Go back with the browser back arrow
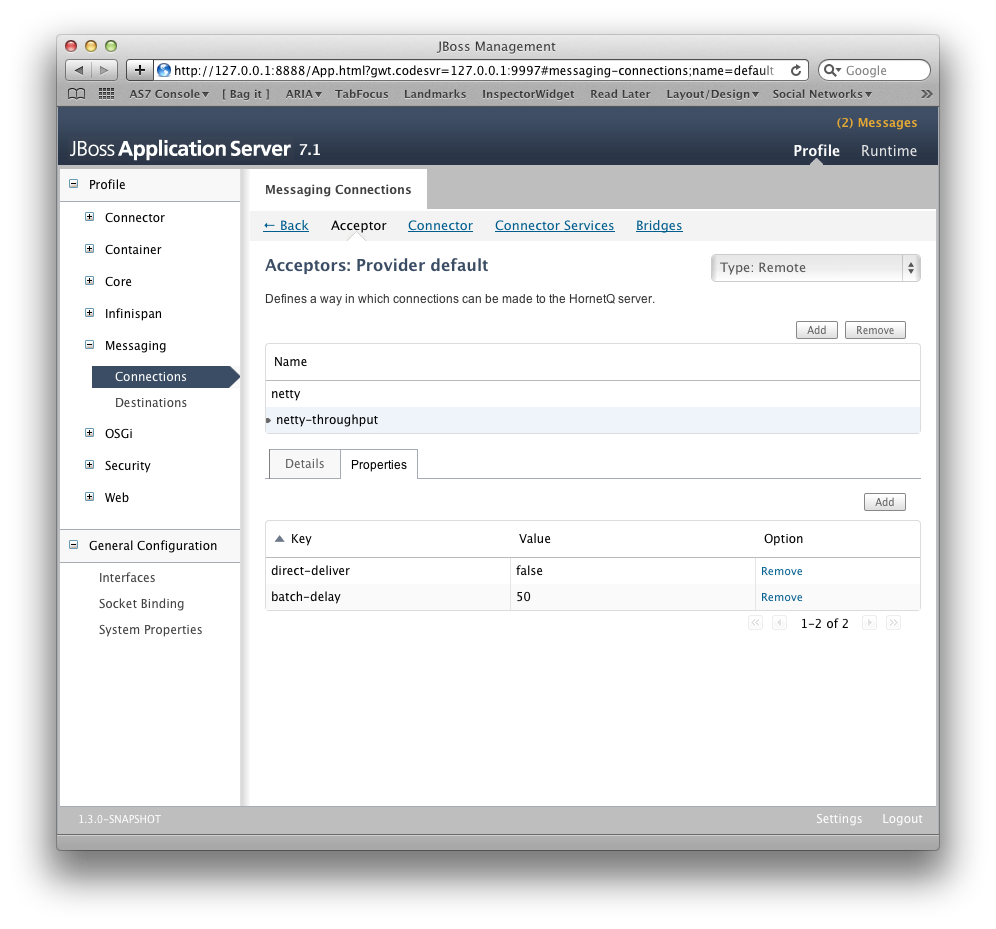Image resolution: width=996 pixels, height=929 pixels. click(x=79, y=70)
